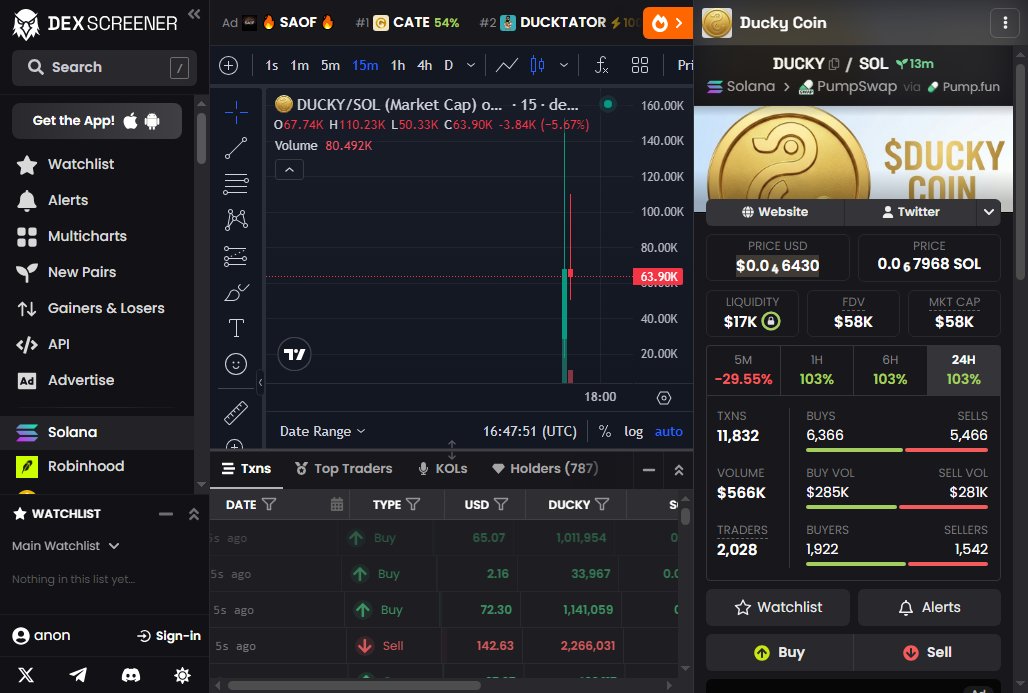Expand the timeframe dropdown after D

pyautogui.click(x=471, y=65)
